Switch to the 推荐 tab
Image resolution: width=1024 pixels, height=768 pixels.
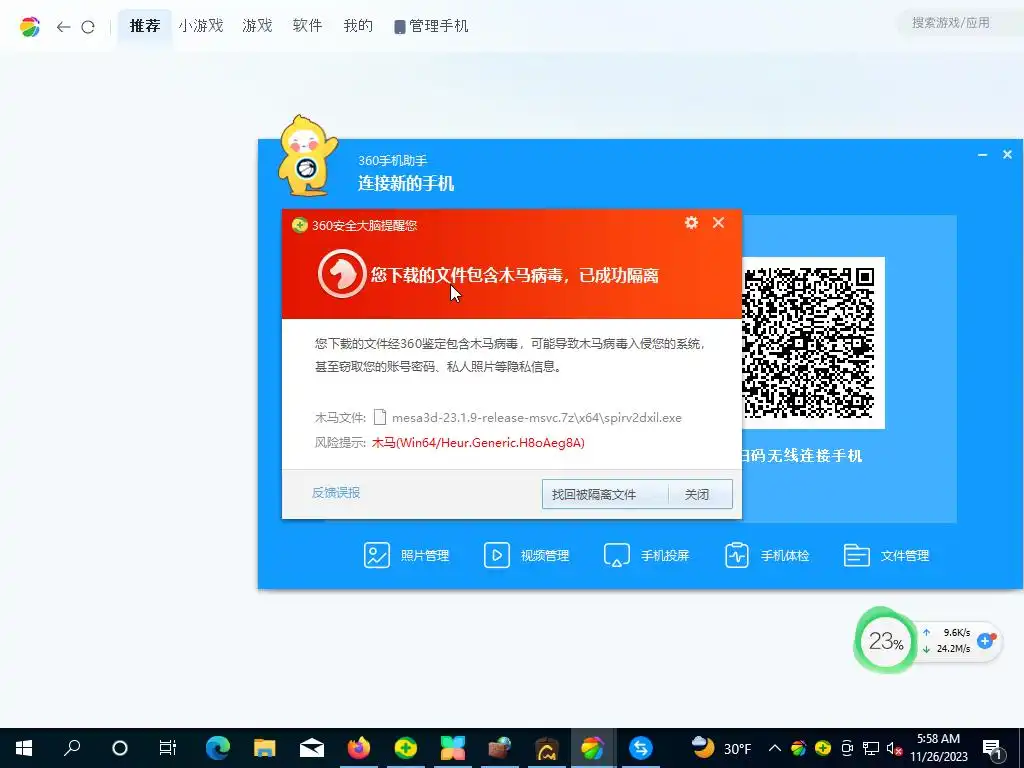click(145, 26)
